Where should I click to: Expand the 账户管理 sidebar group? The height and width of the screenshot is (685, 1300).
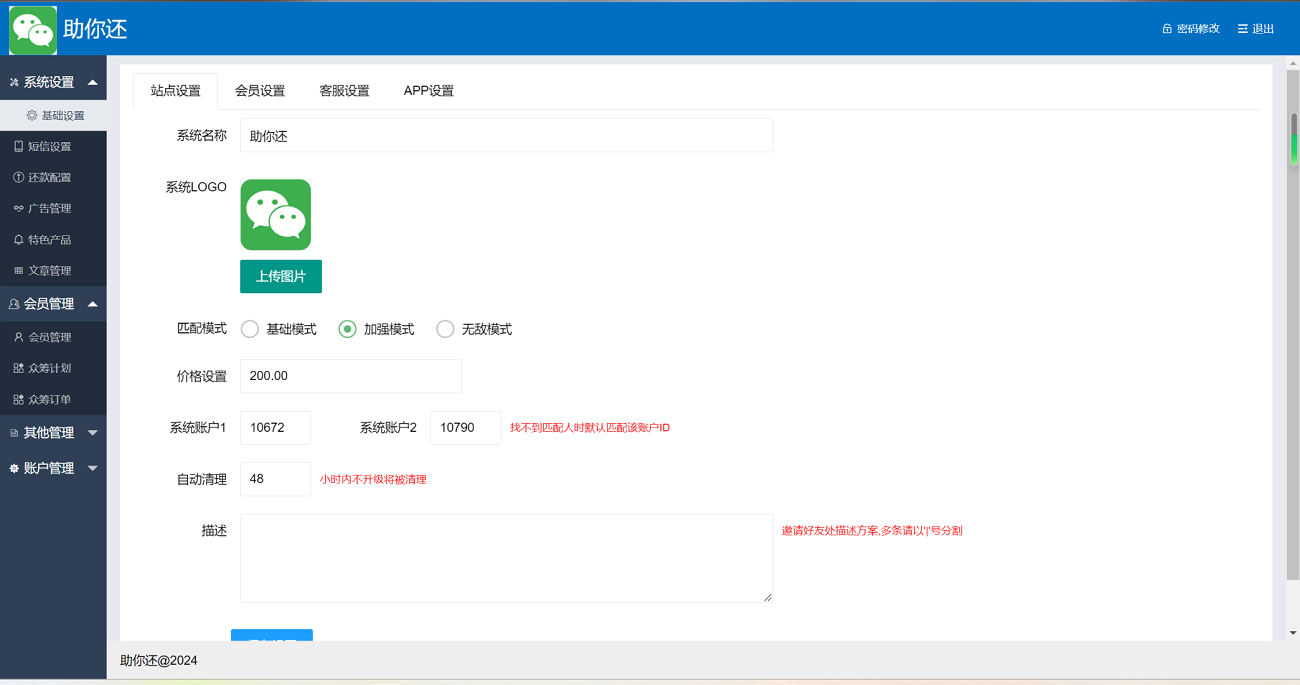[53, 467]
